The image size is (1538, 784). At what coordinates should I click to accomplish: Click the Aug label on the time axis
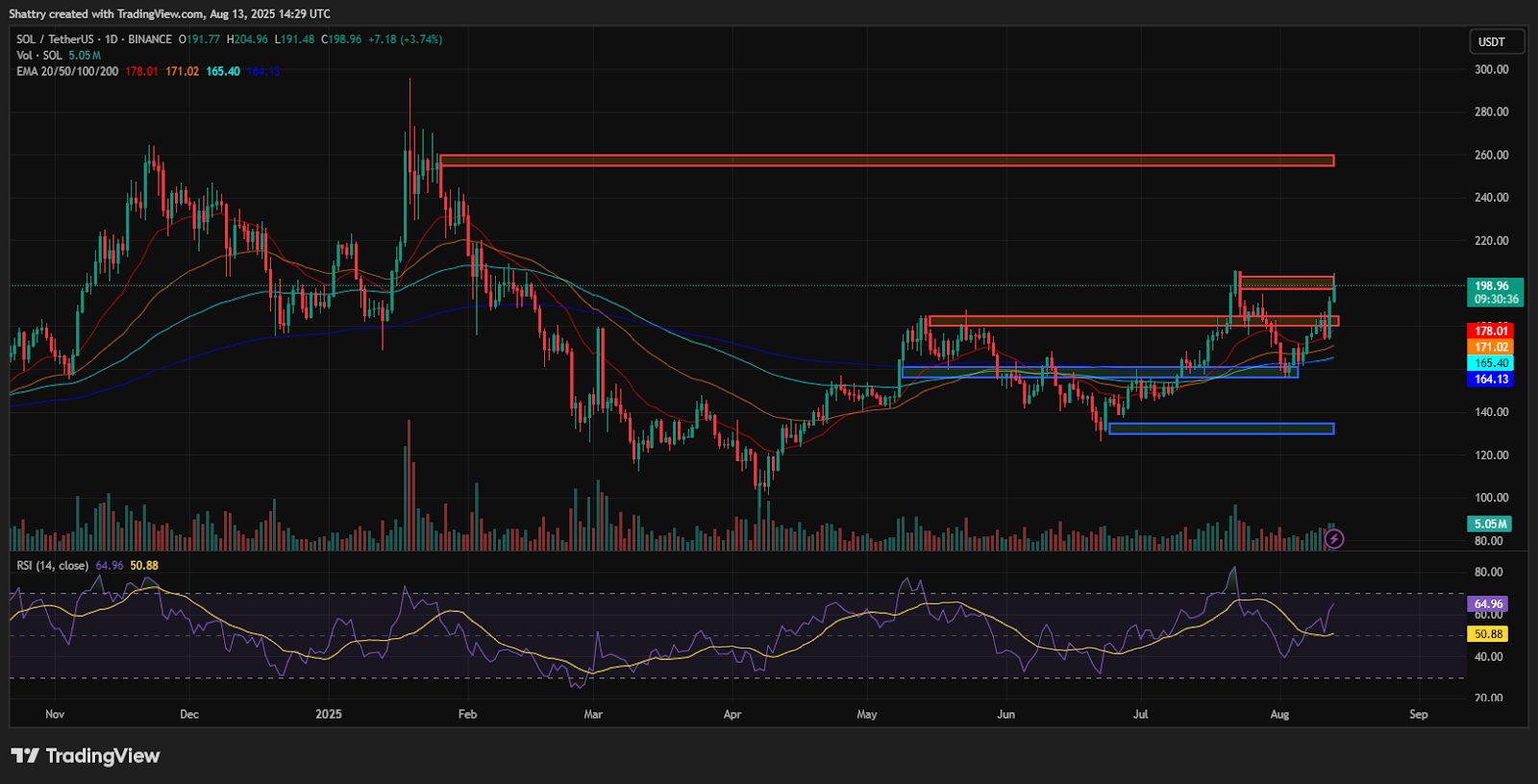click(x=1279, y=714)
